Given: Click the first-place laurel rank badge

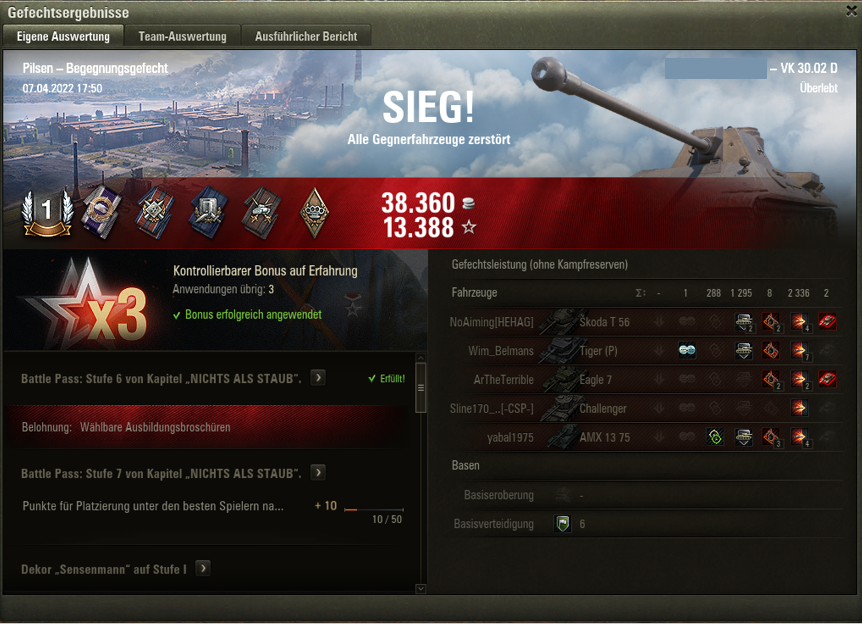Looking at the screenshot, I should pyautogui.click(x=47, y=213).
